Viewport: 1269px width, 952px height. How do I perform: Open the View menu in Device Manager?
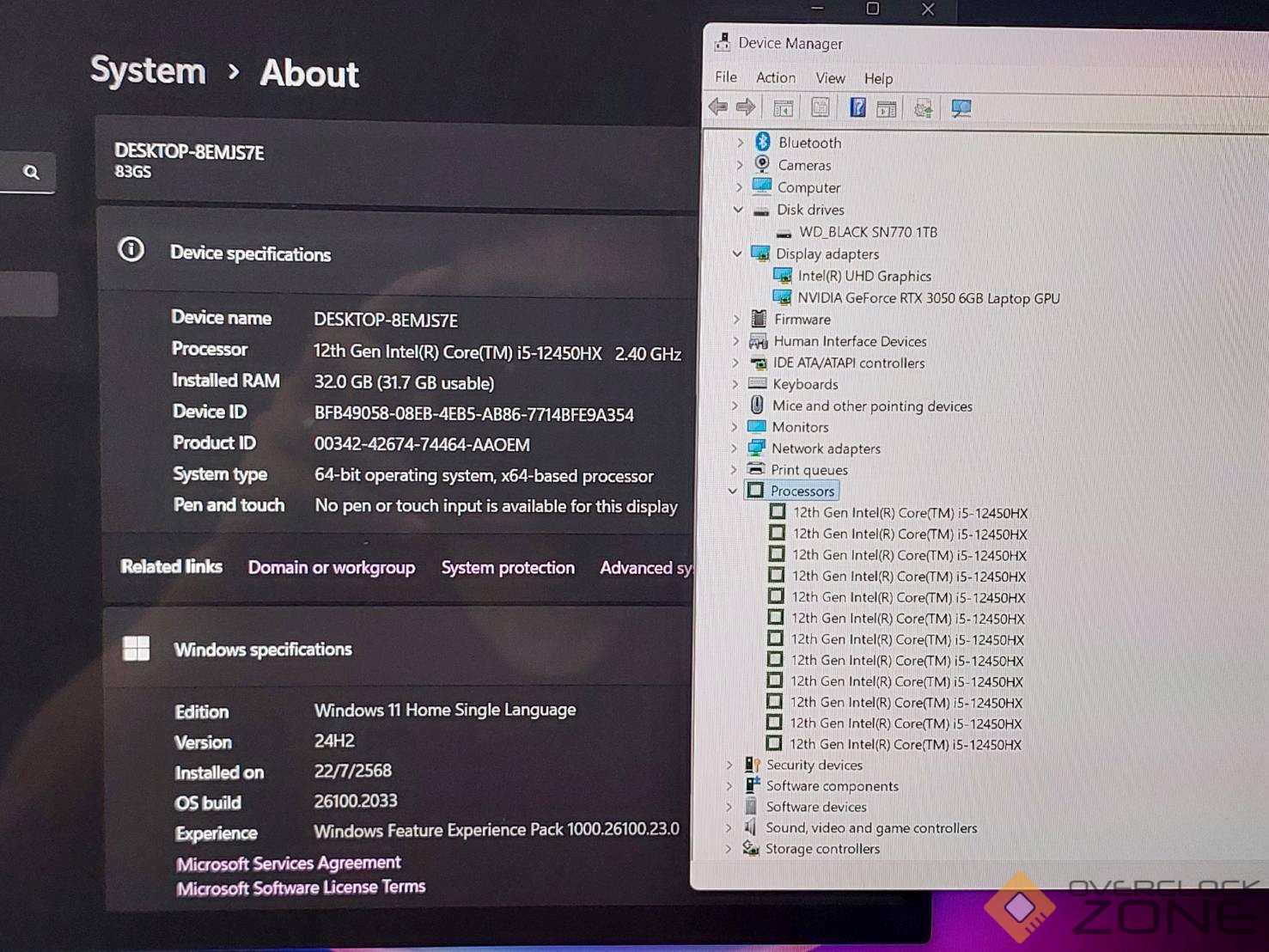830,78
